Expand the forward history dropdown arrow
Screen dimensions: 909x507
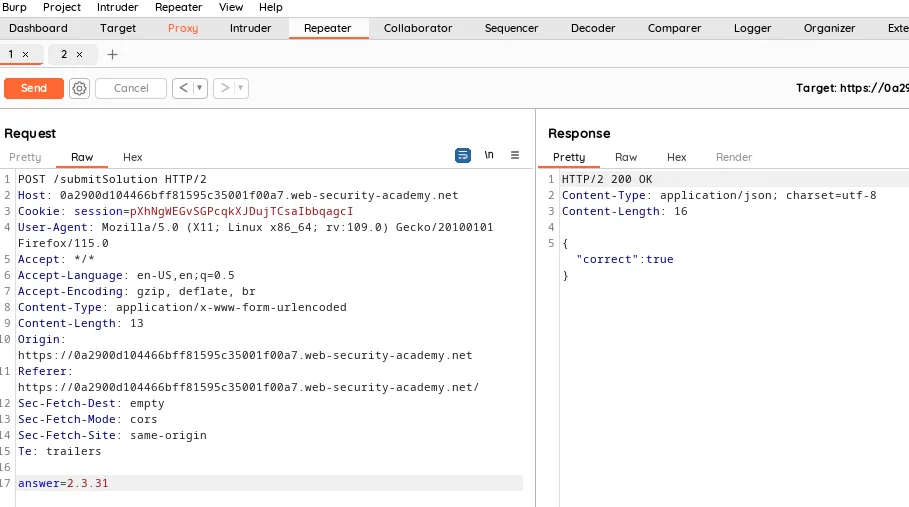(241, 88)
